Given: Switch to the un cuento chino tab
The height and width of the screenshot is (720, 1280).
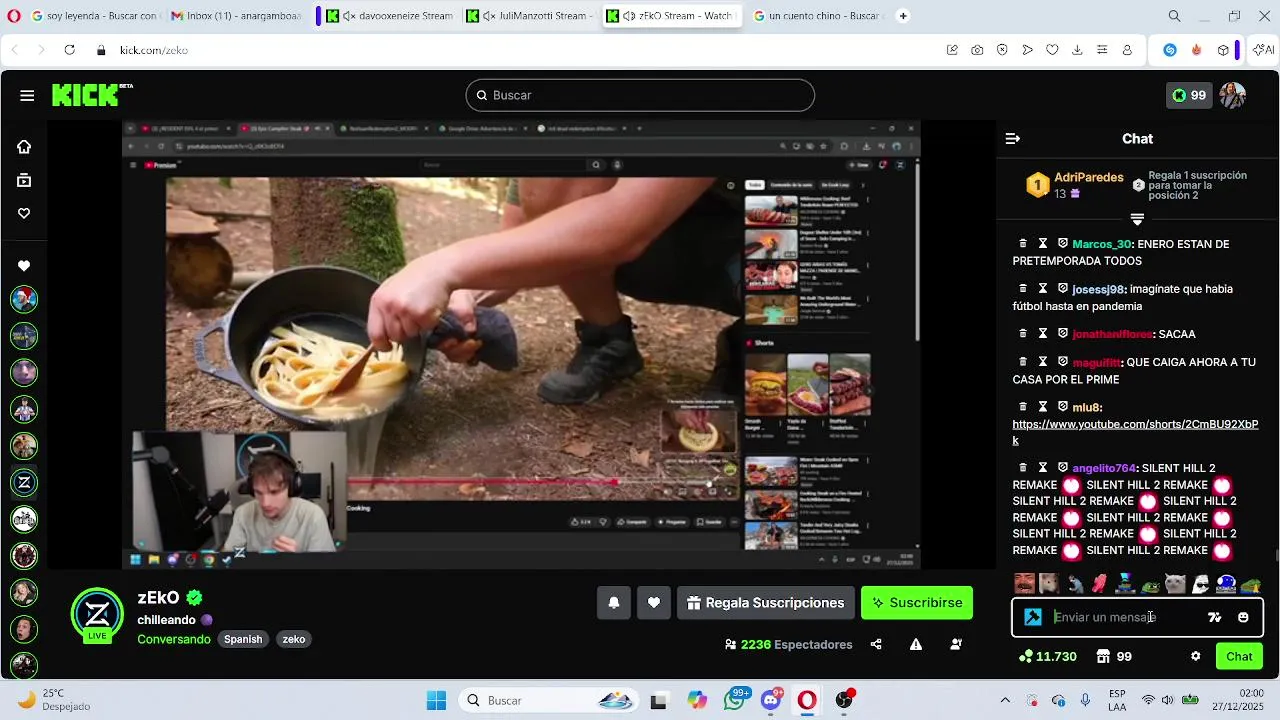Looking at the screenshot, I should coord(816,16).
